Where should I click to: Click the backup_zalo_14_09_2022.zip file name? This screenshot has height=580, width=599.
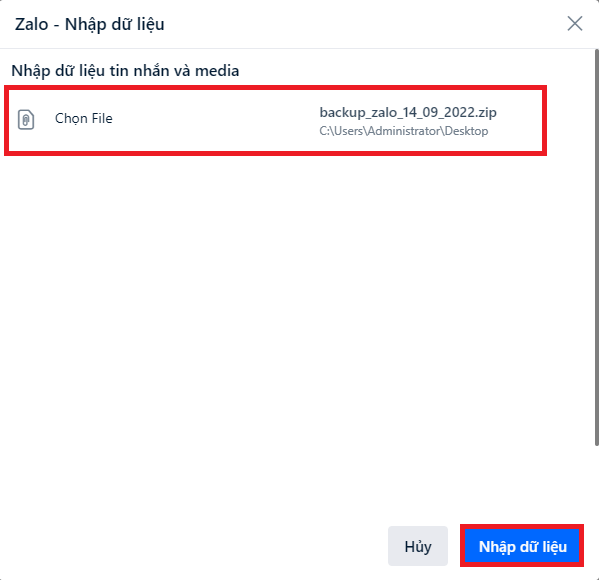(x=408, y=112)
